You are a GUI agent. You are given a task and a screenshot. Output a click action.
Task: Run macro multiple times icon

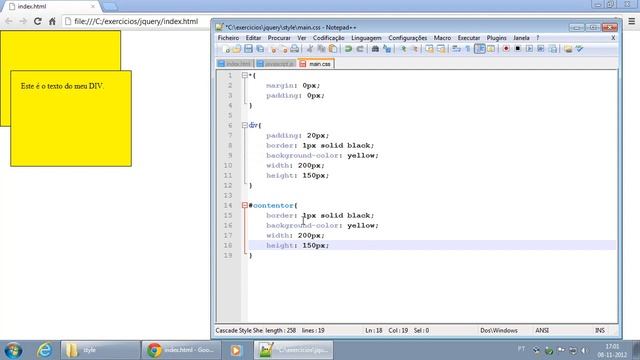pyautogui.click(x=541, y=49)
